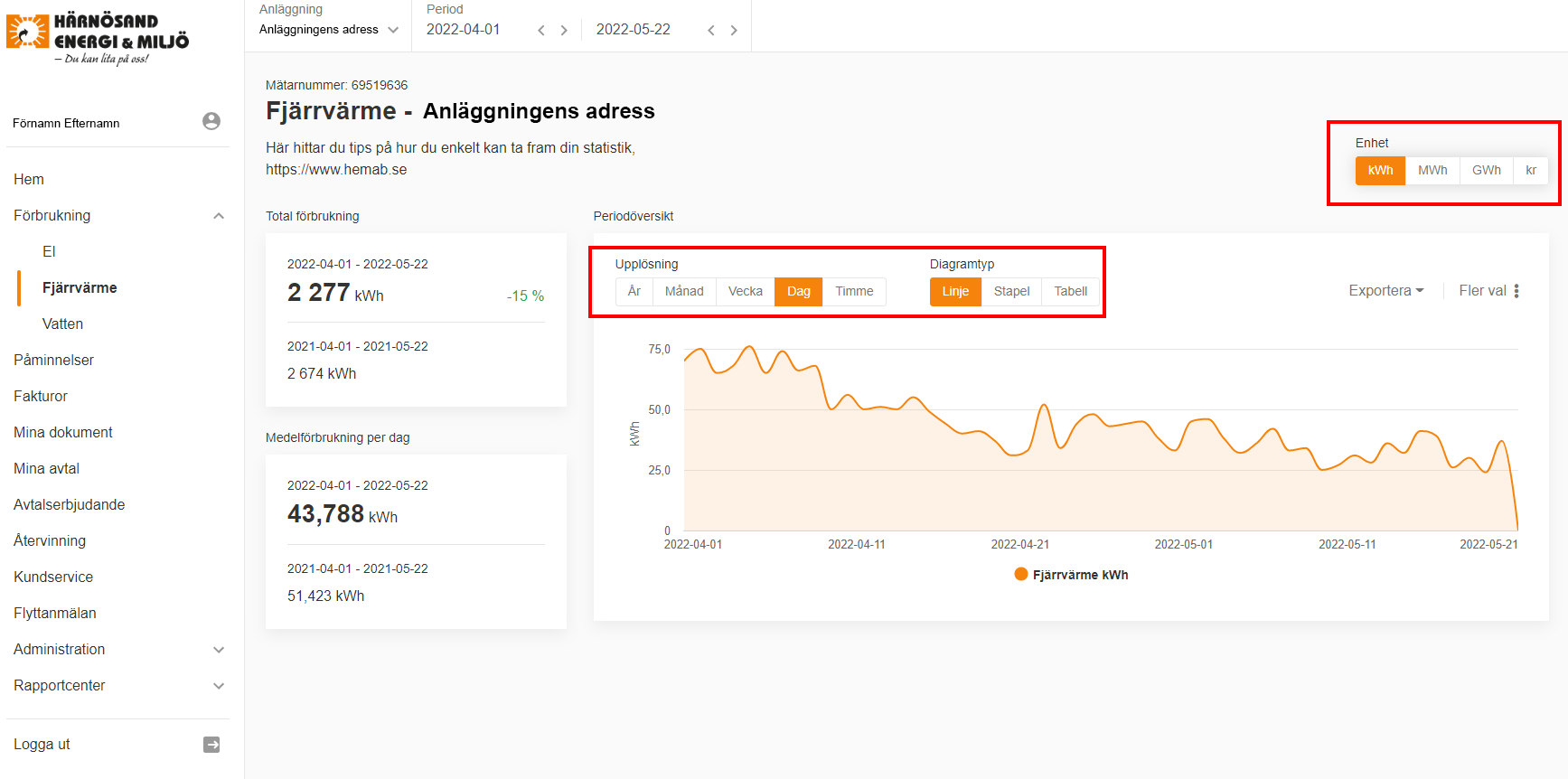Open the Exportera dropdown
This screenshot has width=1568, height=779.
(1385, 291)
